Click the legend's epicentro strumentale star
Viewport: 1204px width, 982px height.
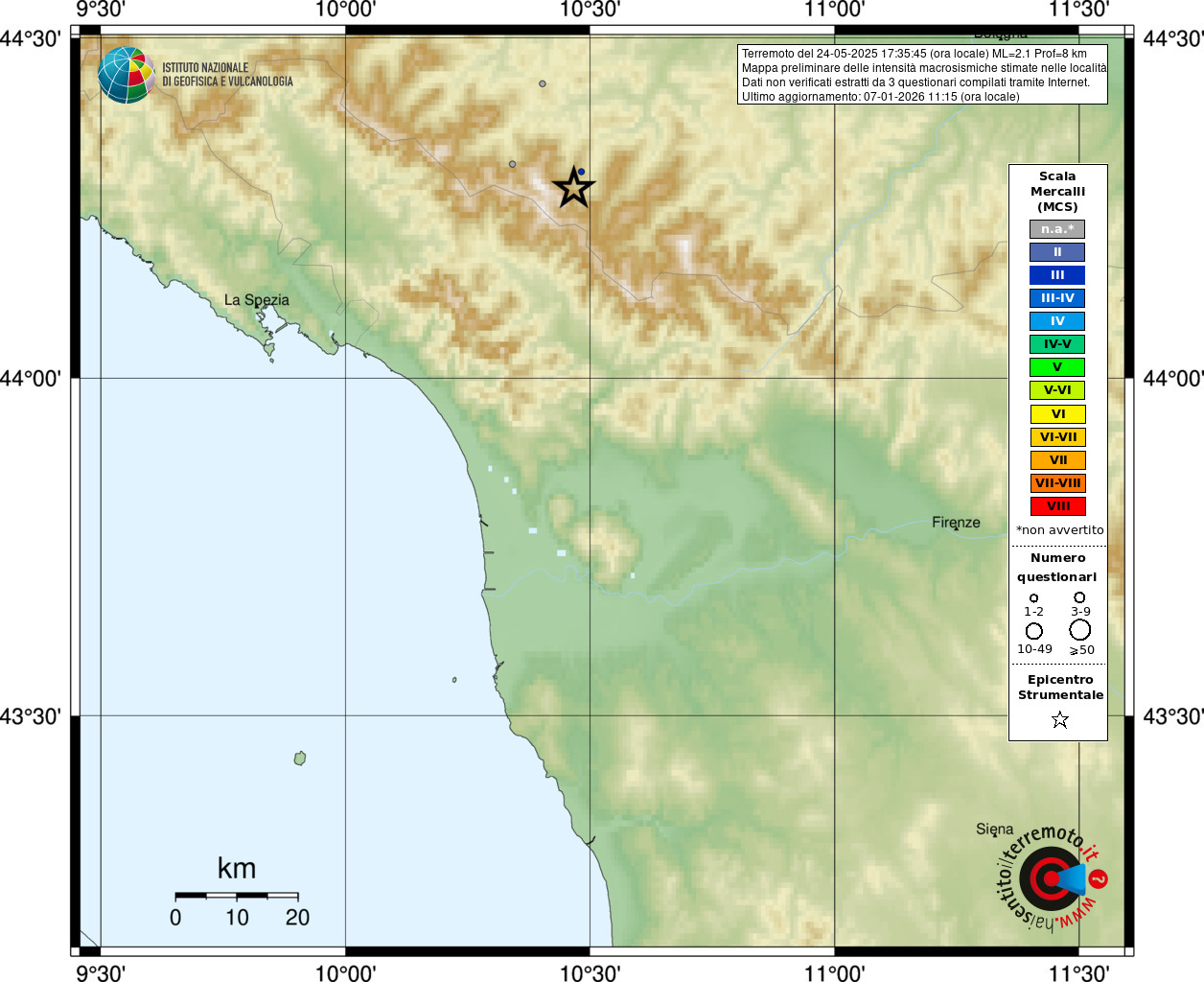point(1059,719)
